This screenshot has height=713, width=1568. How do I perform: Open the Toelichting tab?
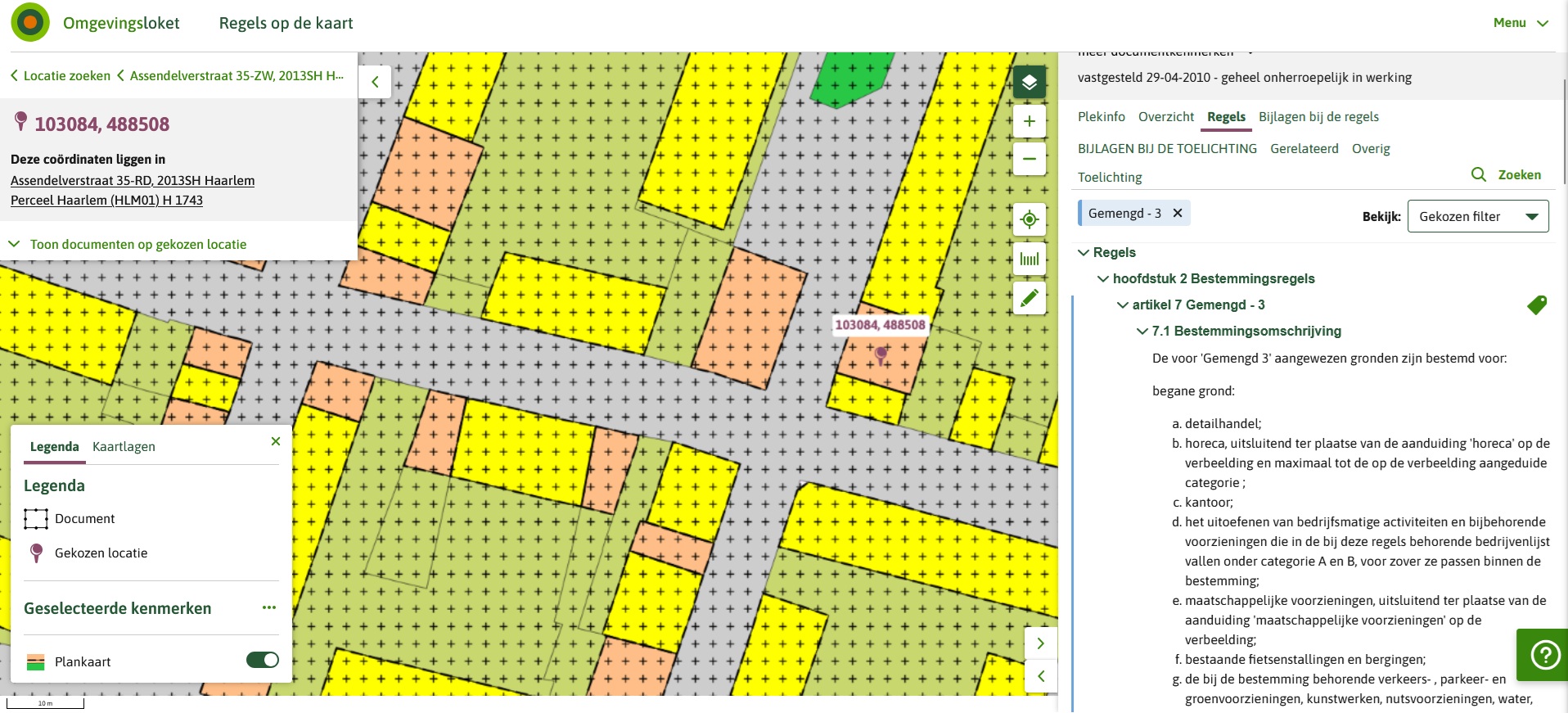point(1110,177)
